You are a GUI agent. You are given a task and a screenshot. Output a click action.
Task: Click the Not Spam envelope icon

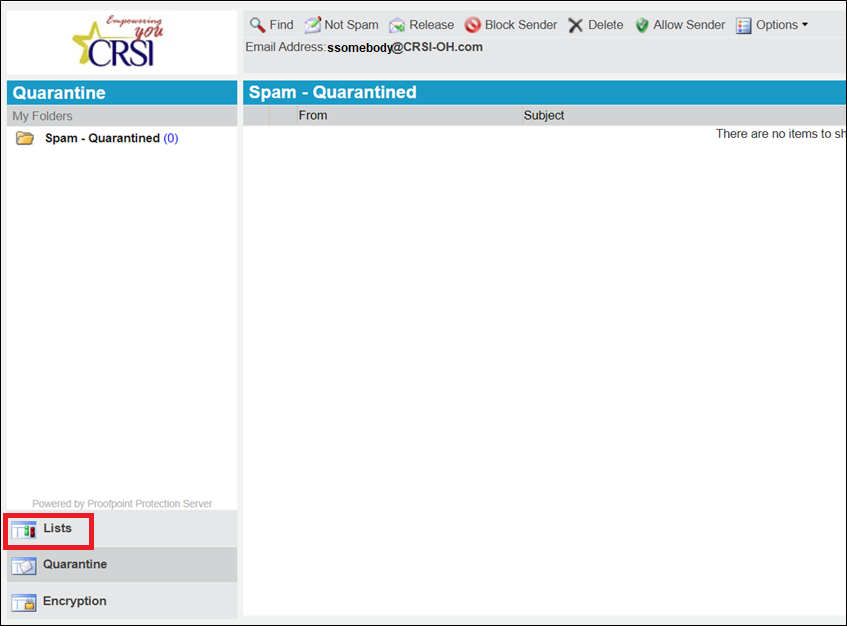point(312,25)
